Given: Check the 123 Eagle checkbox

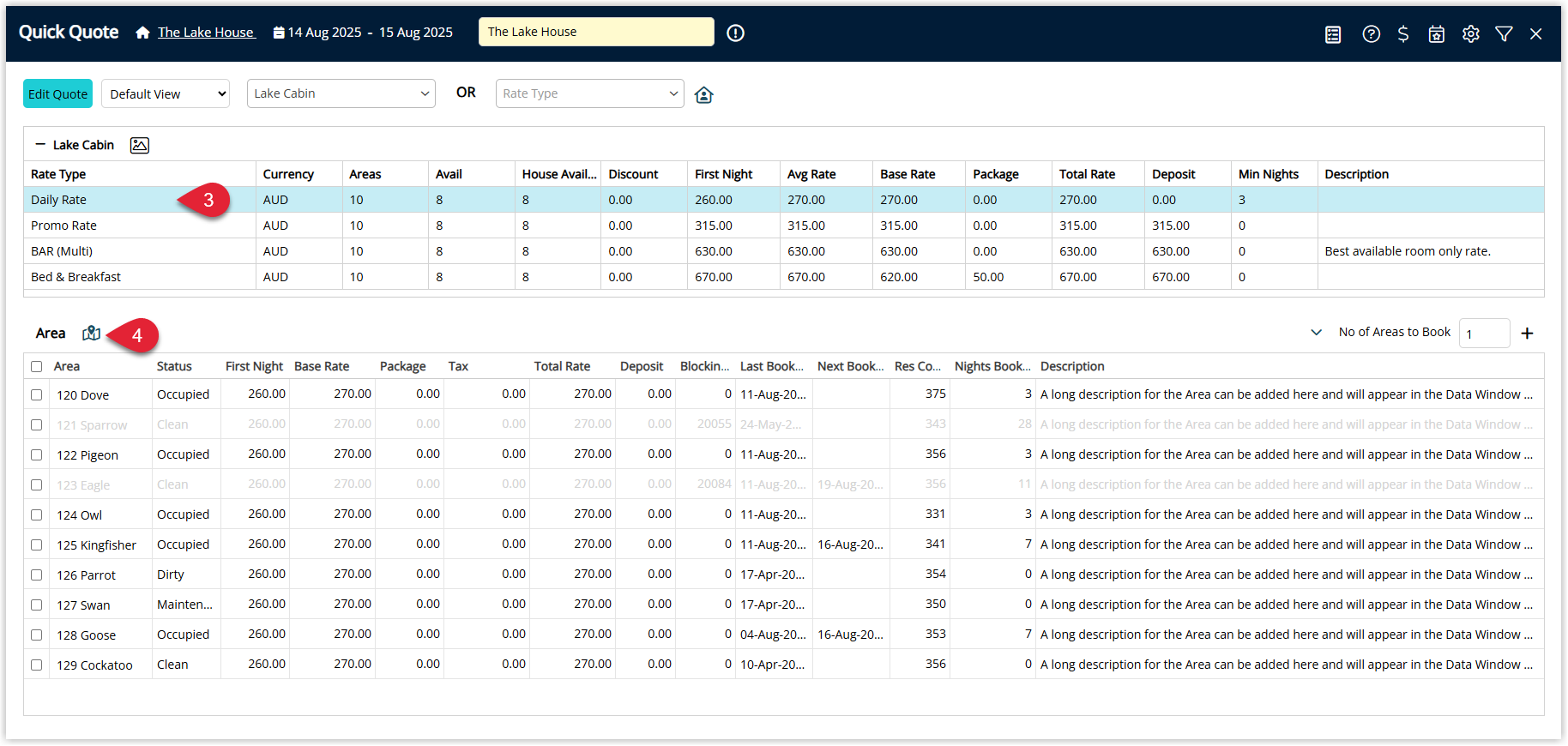Looking at the screenshot, I should coord(36,485).
